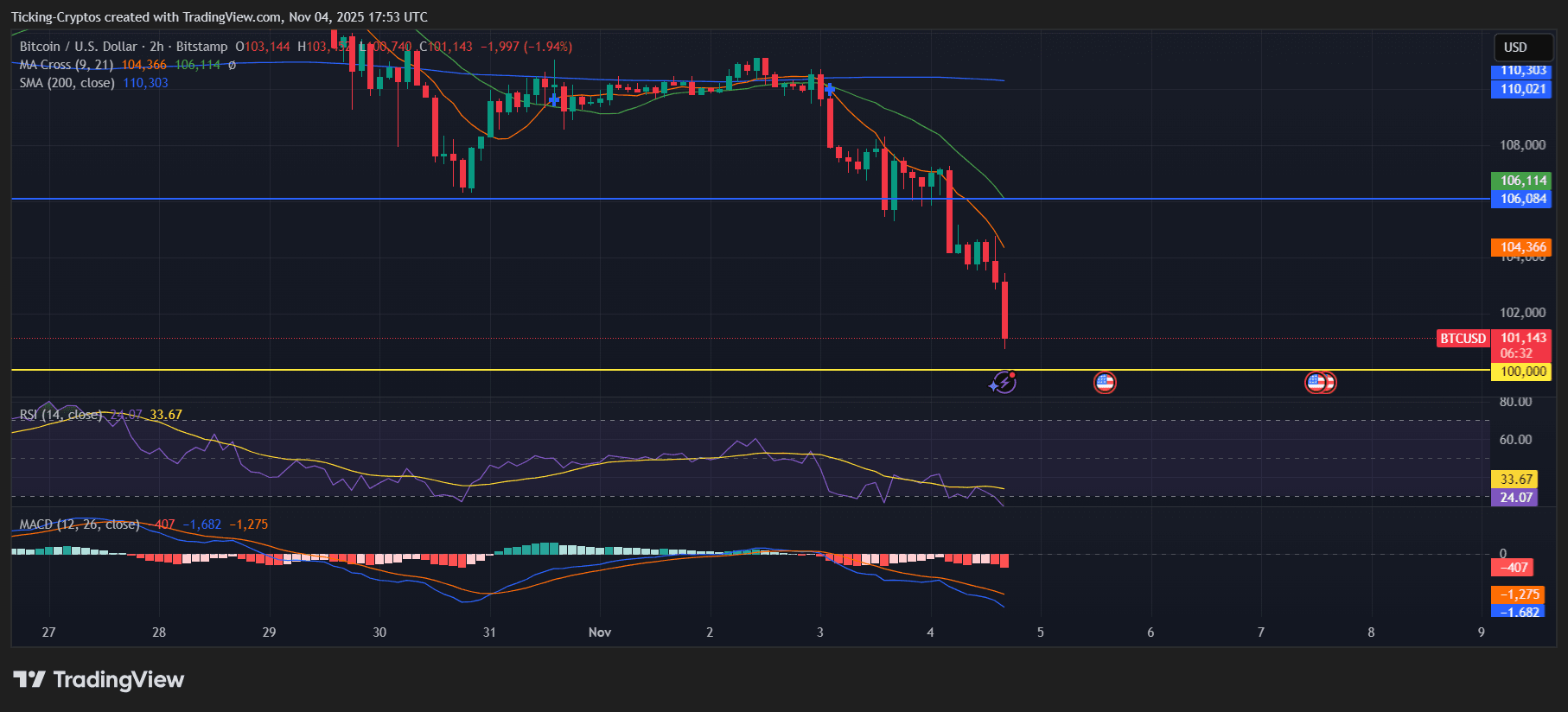Click the 80.00 RSI axis tick

(x=1515, y=402)
